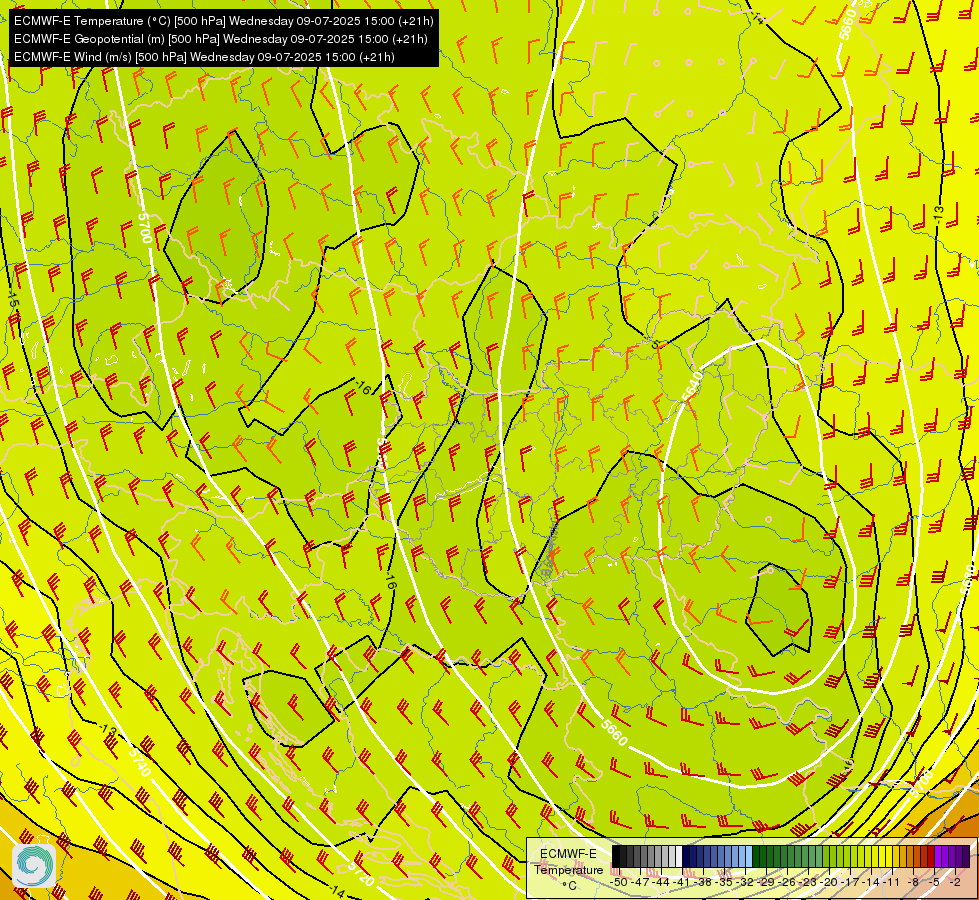
Task: Click the -23 legend value
Action: pos(809,882)
